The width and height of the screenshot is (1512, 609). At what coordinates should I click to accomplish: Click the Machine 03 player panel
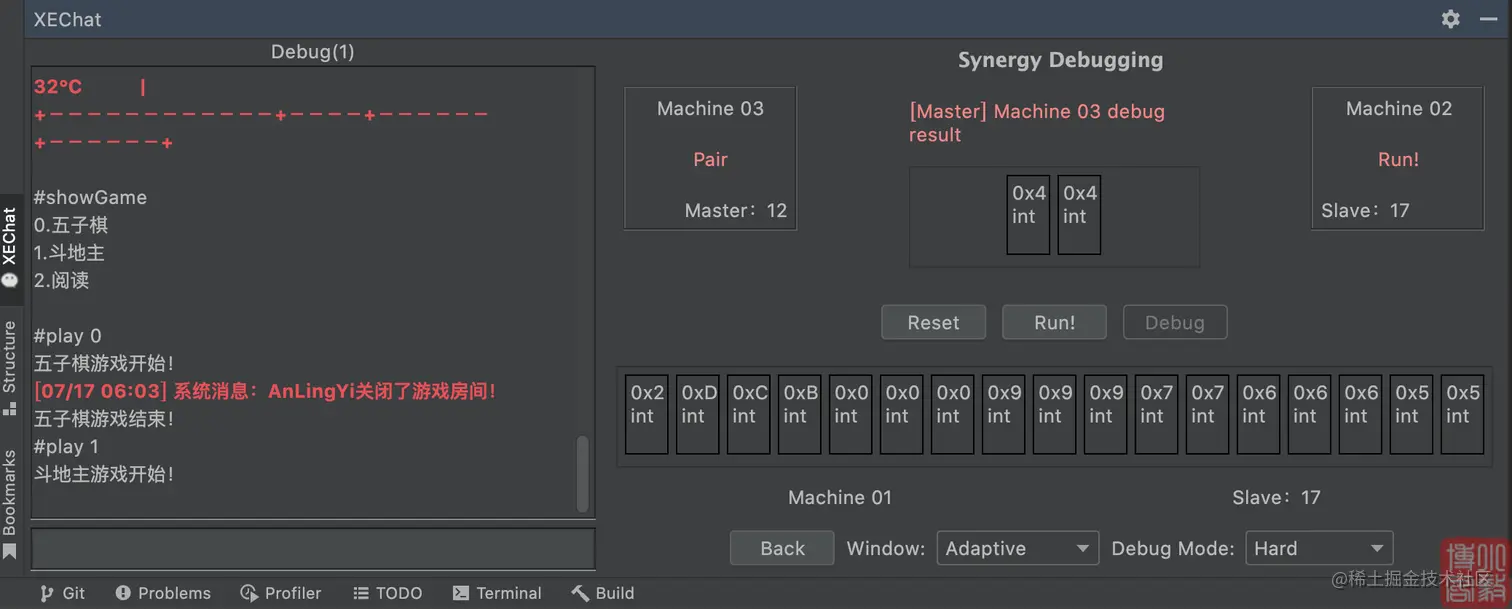point(710,158)
